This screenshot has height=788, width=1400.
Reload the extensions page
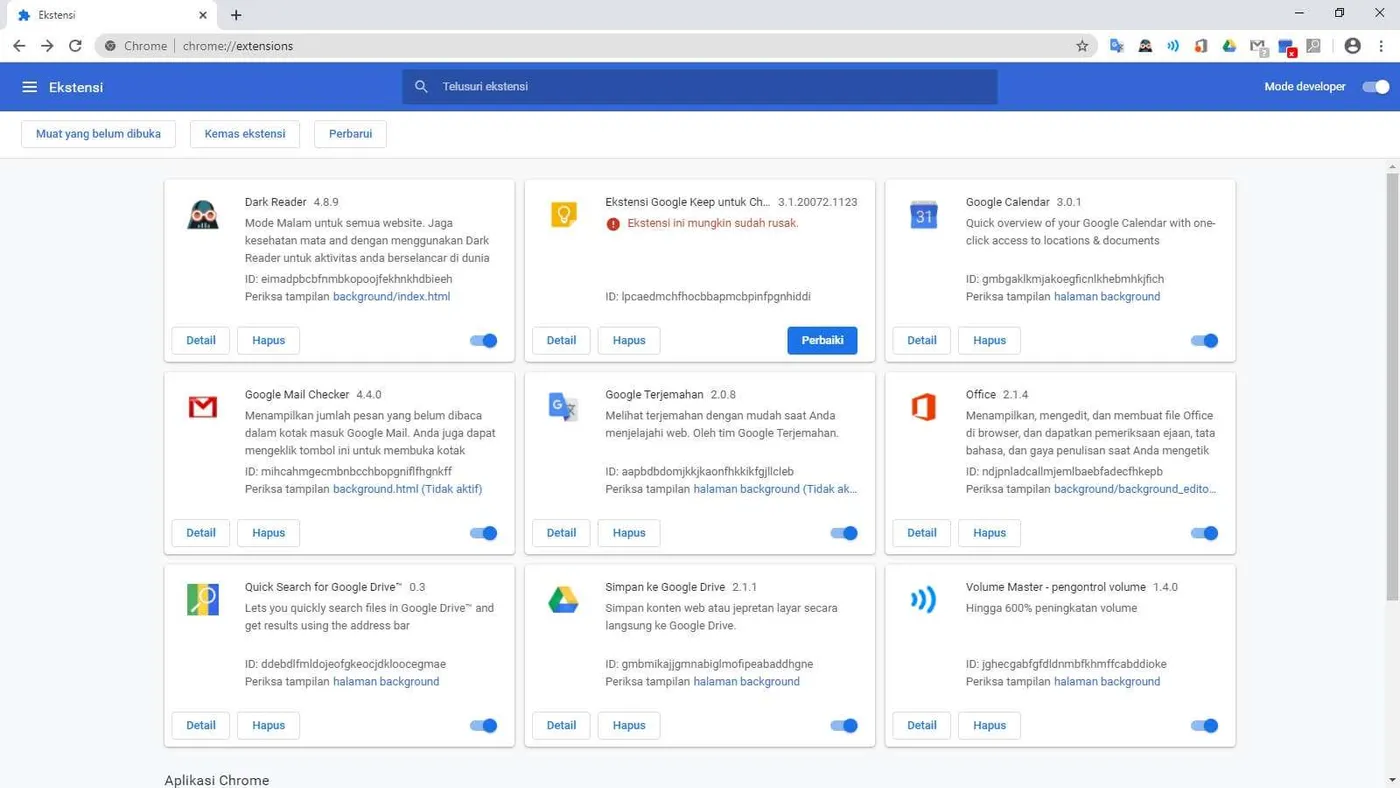click(x=75, y=46)
